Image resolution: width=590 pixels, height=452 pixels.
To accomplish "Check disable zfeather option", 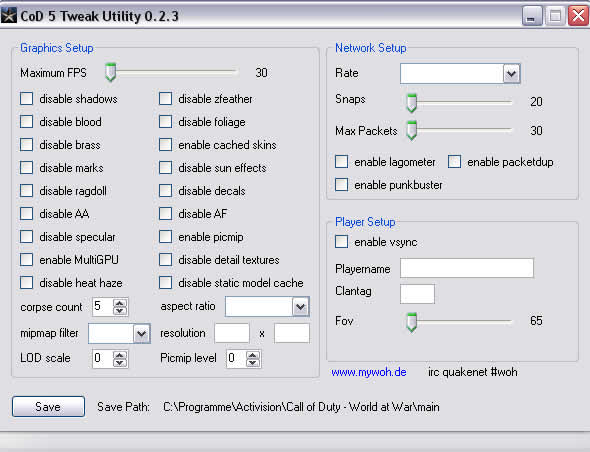I will (166, 99).
